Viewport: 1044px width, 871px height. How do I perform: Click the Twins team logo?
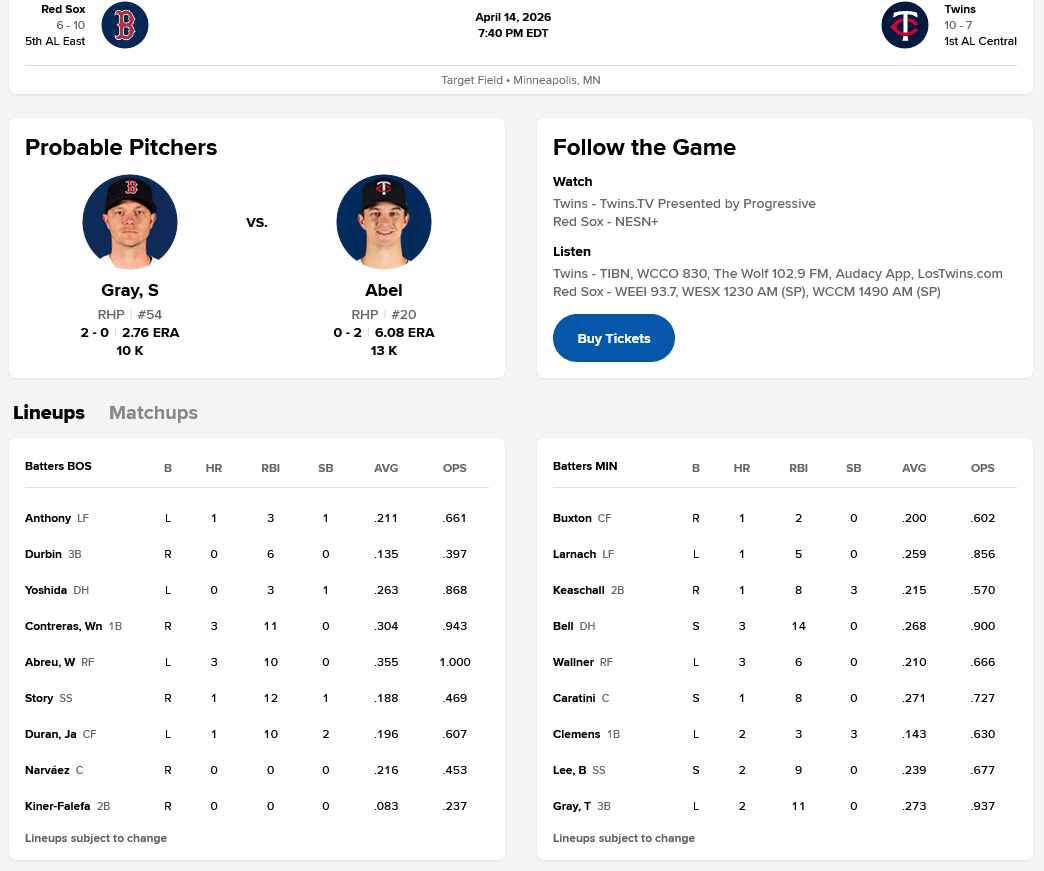pos(905,25)
